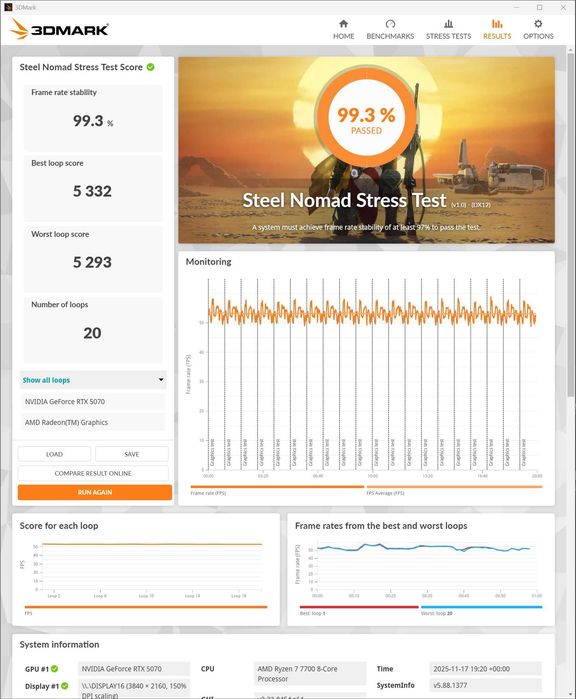This screenshot has width=576, height=699.
Task: Maximize the 3DMark window
Action: coord(539,7)
